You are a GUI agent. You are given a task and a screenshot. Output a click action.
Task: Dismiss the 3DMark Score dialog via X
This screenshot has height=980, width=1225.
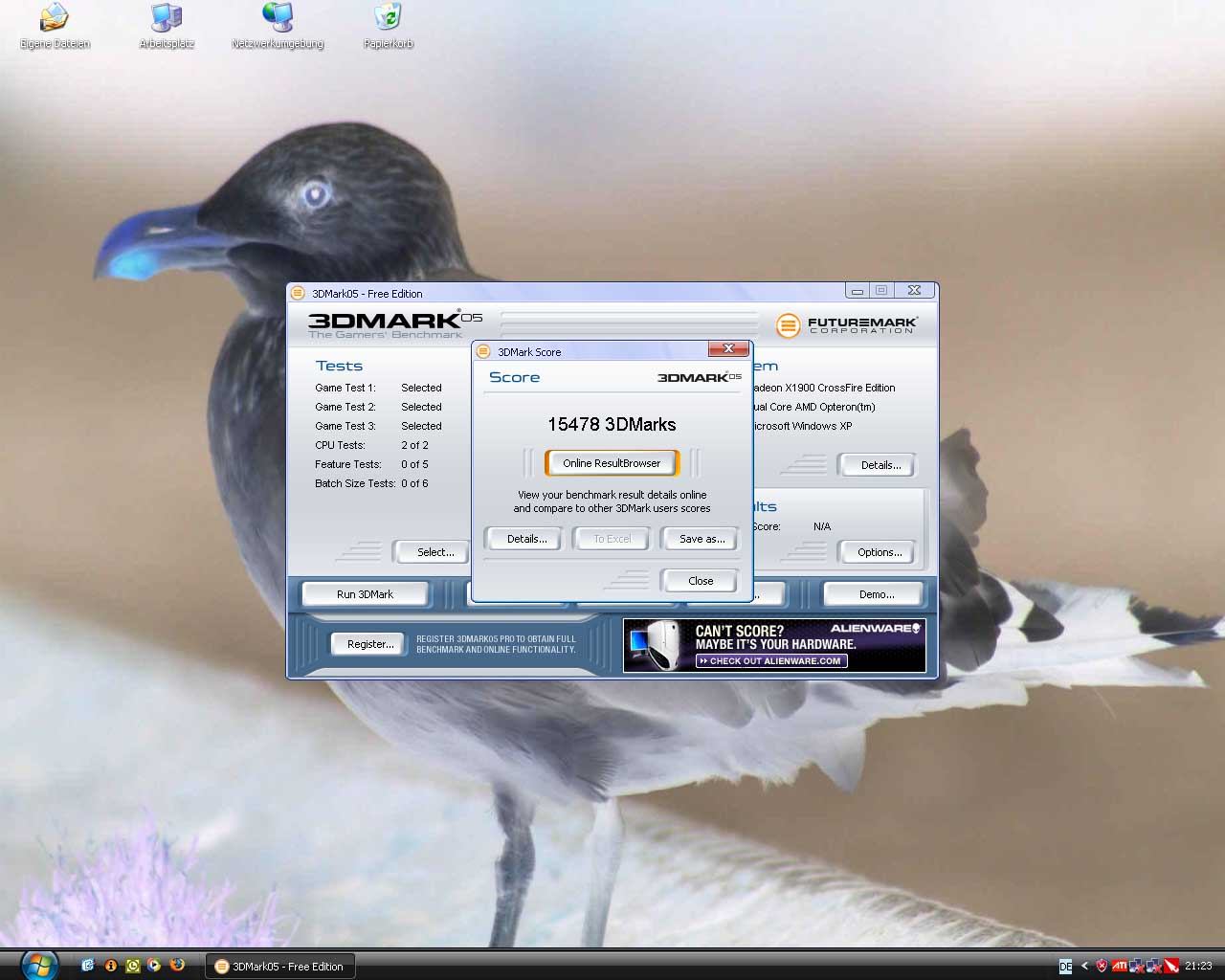728,348
